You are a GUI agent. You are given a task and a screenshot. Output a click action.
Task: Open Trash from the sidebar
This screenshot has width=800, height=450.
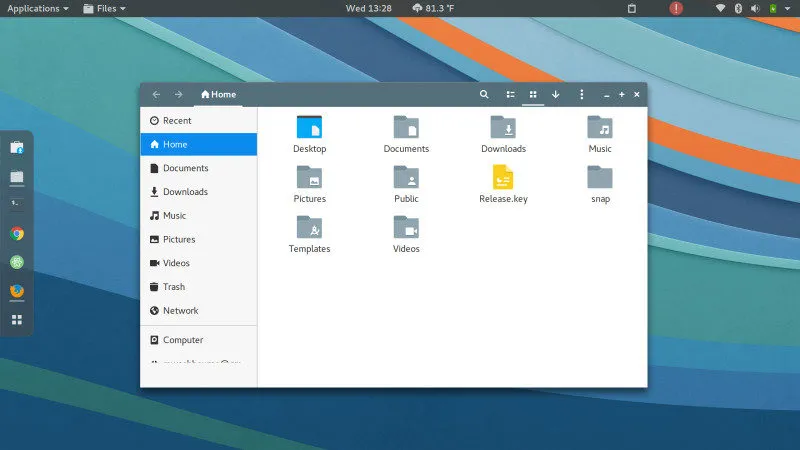173,287
